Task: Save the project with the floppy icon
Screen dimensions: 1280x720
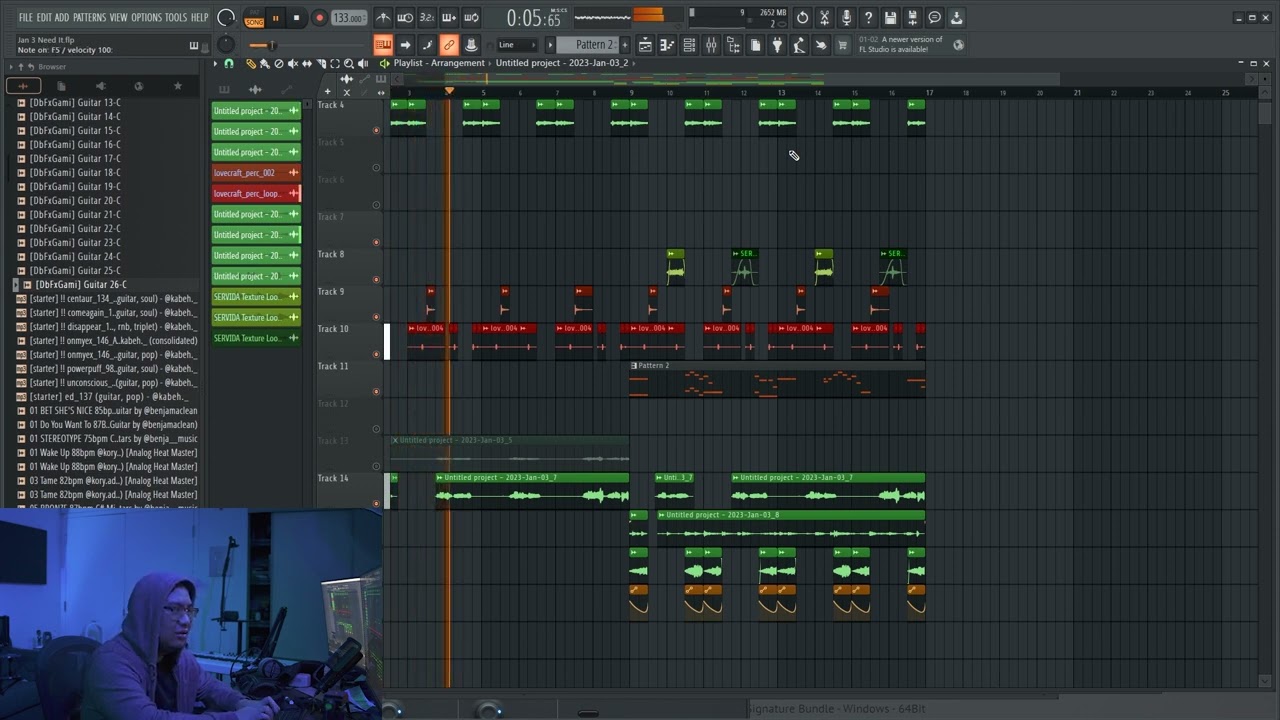Action: coord(890,18)
